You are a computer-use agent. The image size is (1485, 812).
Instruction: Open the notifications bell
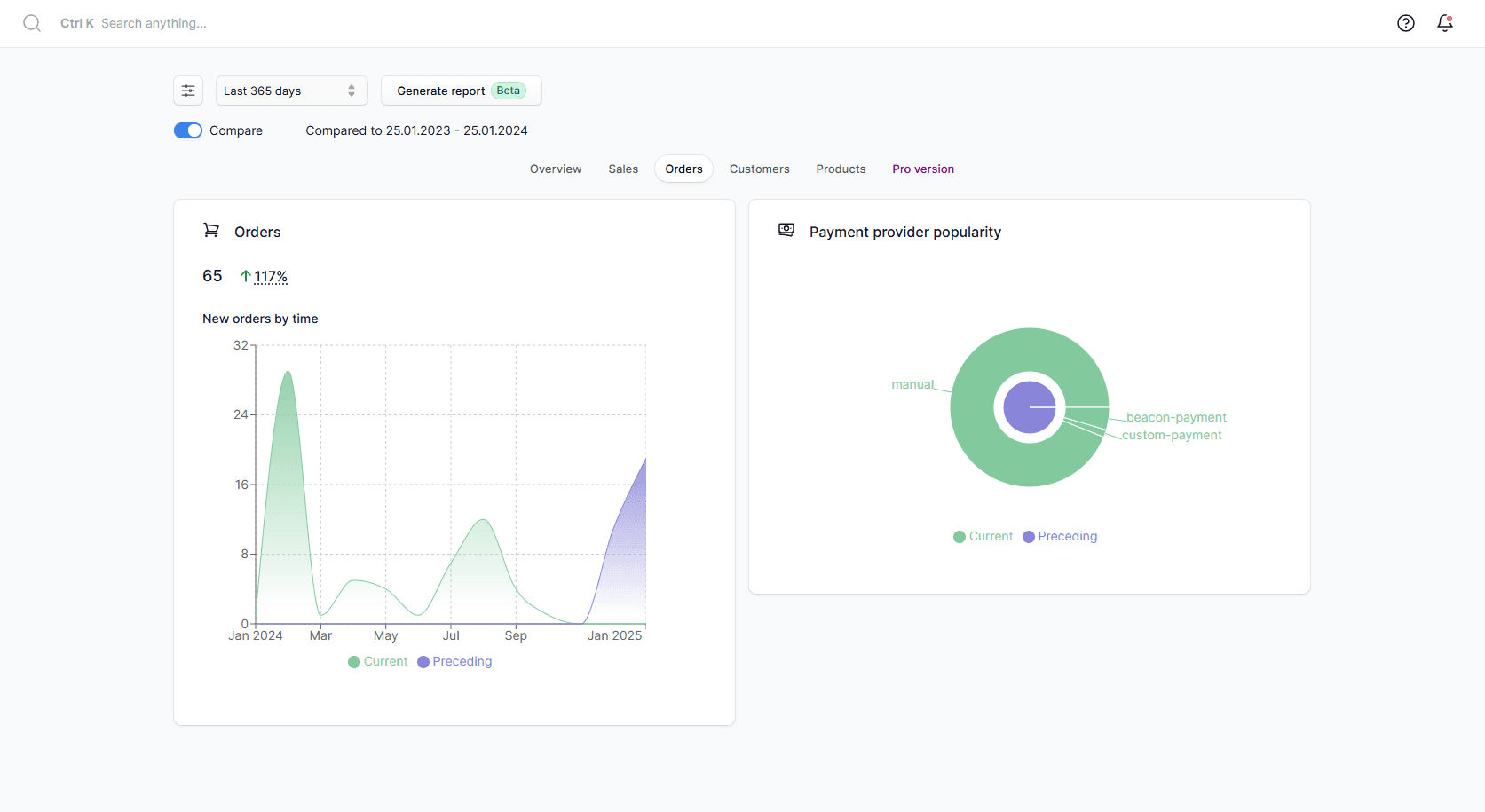(1444, 23)
